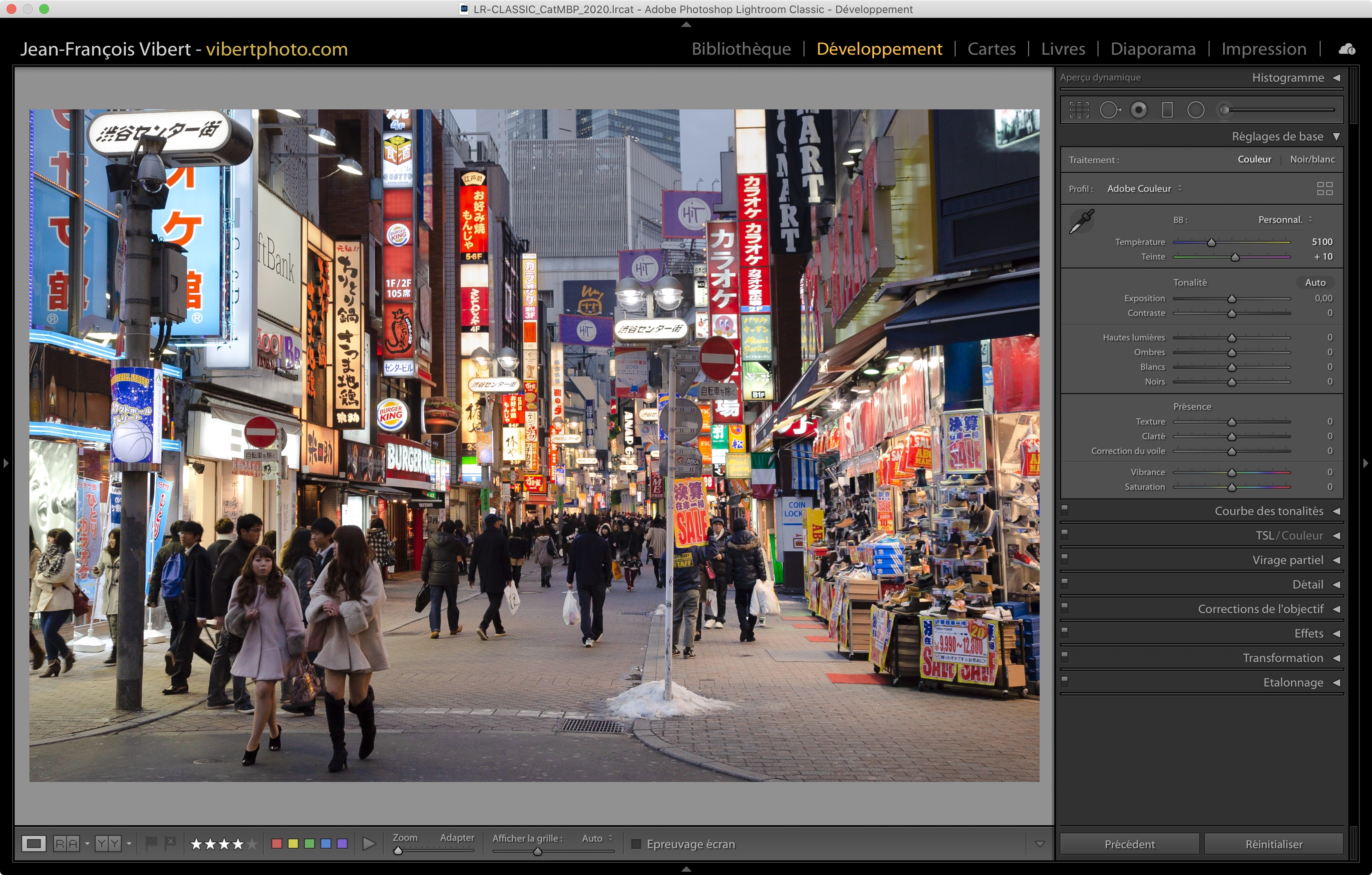Open the Impression module

tap(1263, 49)
